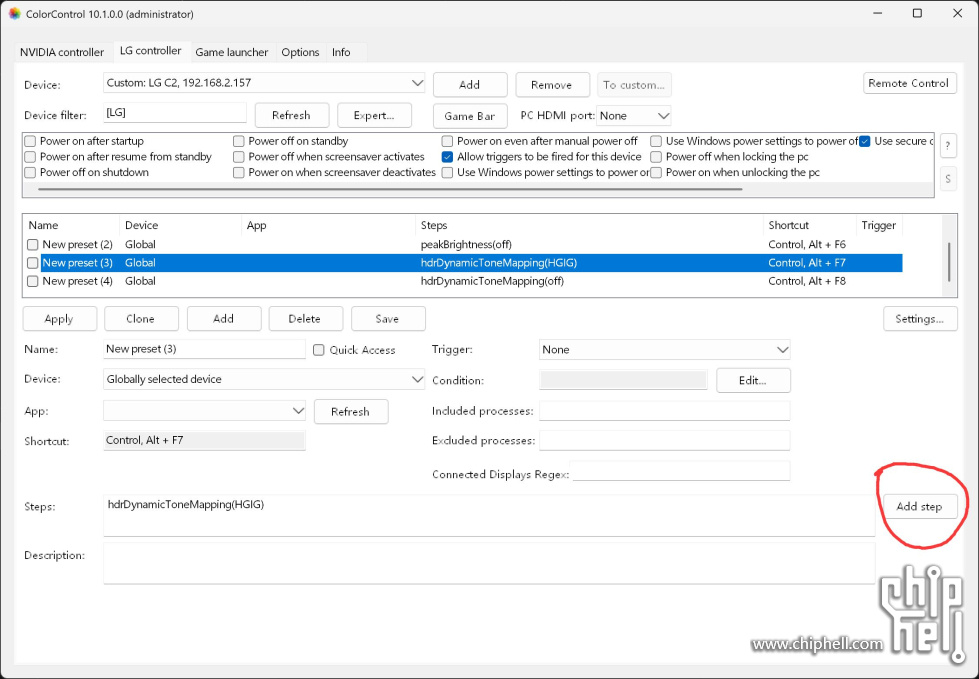This screenshot has height=679, width=979.
Task: Click the Control, Alt + F8 shortcut cell
Action: pos(807,281)
